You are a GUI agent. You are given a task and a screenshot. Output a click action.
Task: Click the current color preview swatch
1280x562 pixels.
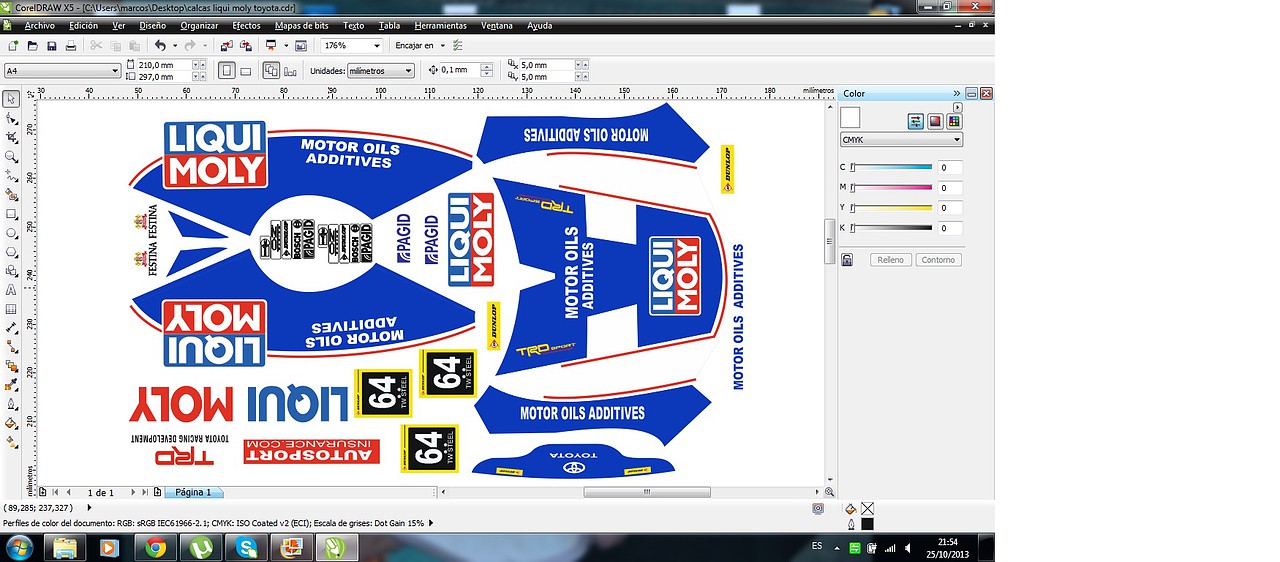[x=850, y=118]
